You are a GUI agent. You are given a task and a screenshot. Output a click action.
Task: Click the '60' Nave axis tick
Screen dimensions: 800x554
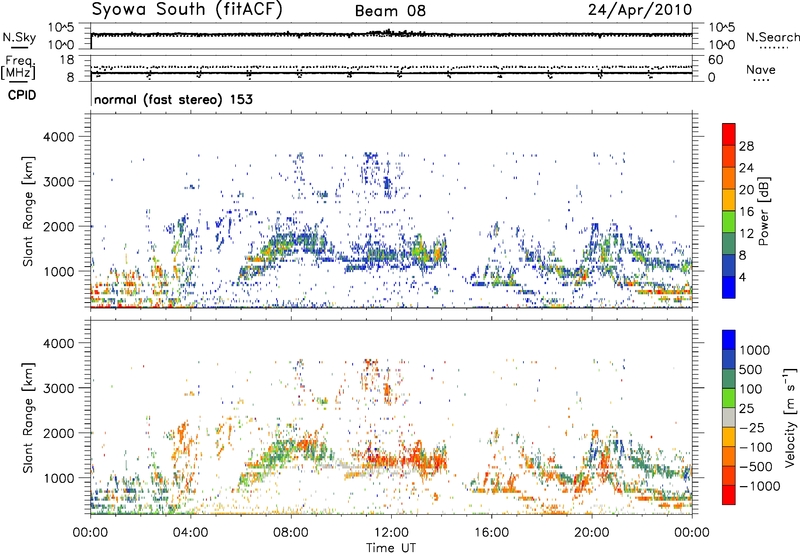tap(715, 60)
